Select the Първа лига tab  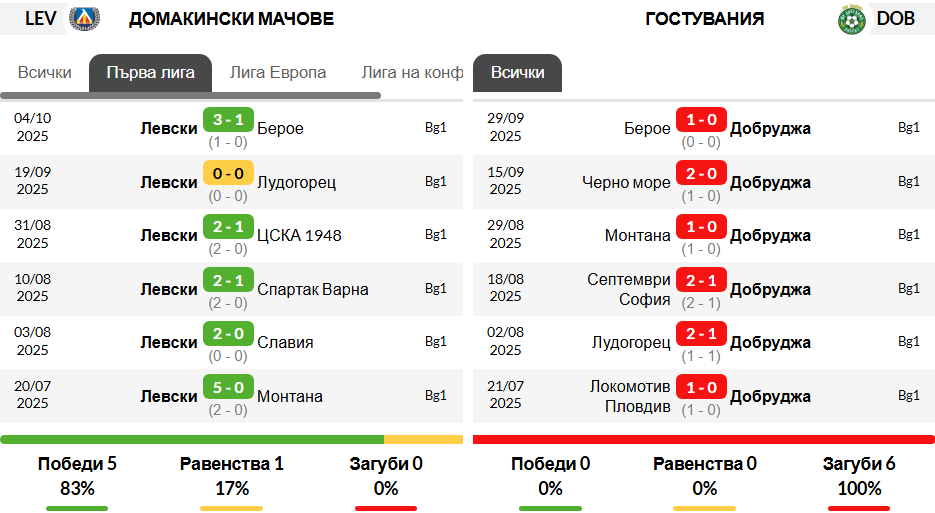pos(150,73)
